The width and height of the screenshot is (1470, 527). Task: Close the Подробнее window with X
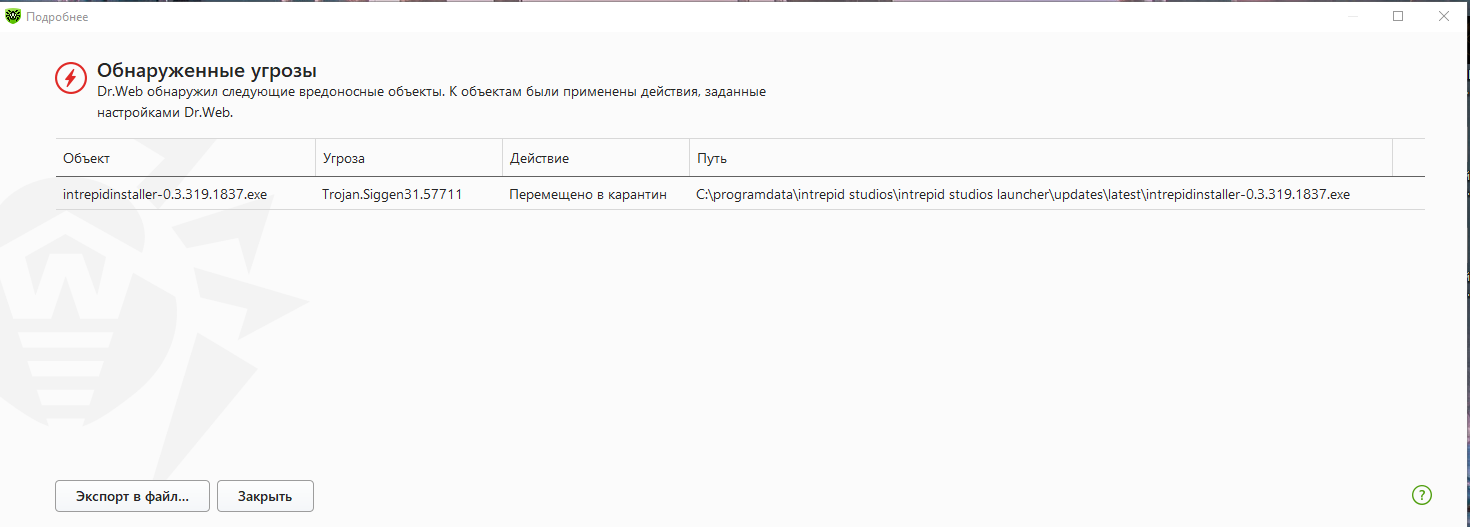tap(1444, 16)
